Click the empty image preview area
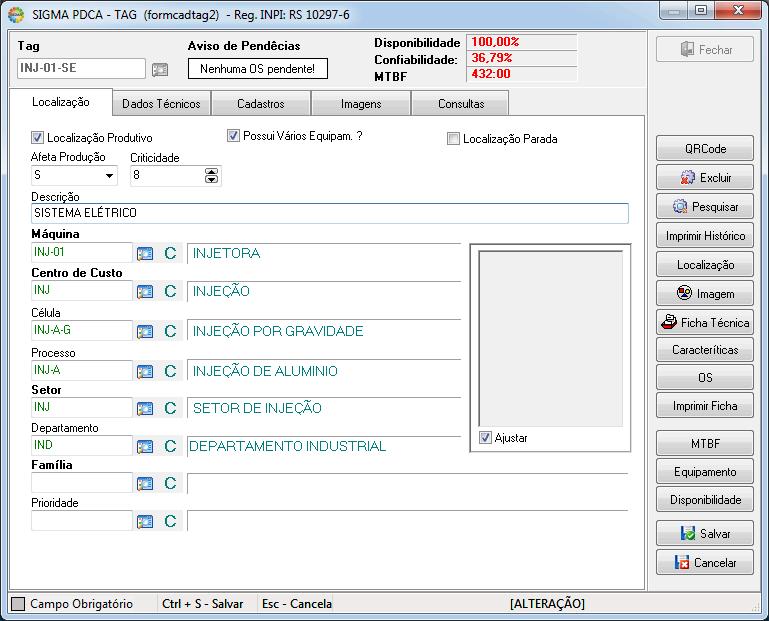This screenshot has width=769, height=621. tap(550, 338)
